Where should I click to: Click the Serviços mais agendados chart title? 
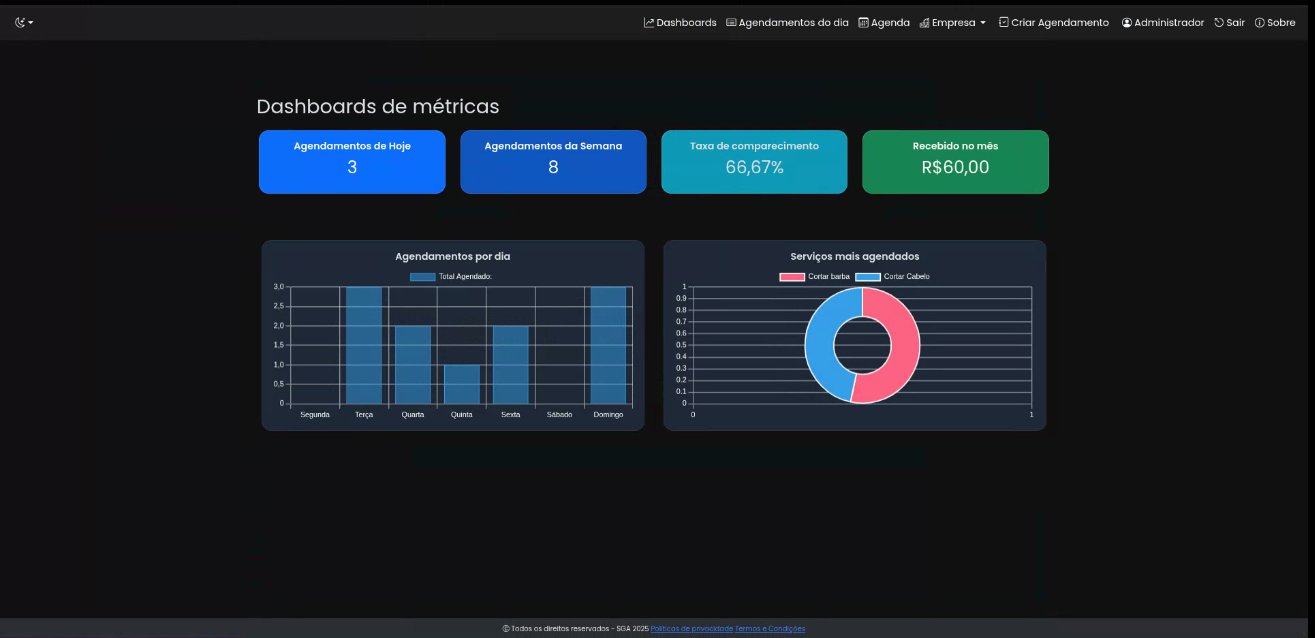click(x=855, y=257)
